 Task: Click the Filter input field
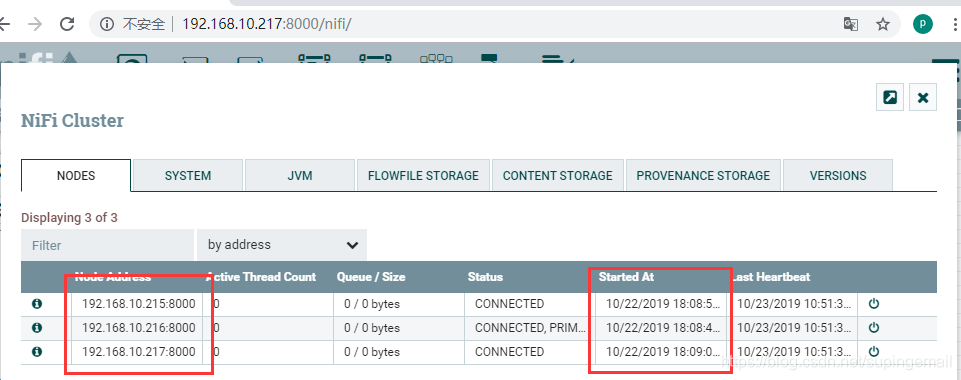(107, 245)
